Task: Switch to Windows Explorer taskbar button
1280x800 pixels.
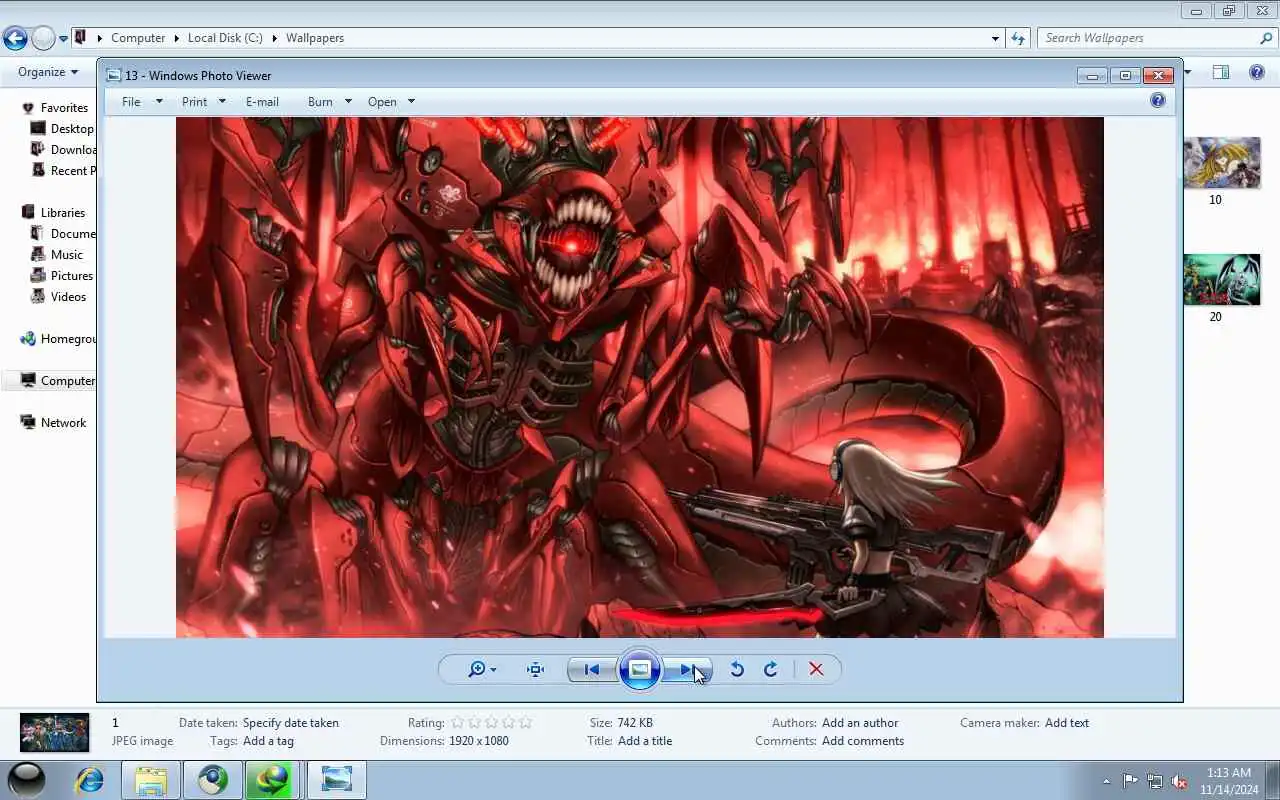Action: point(151,780)
